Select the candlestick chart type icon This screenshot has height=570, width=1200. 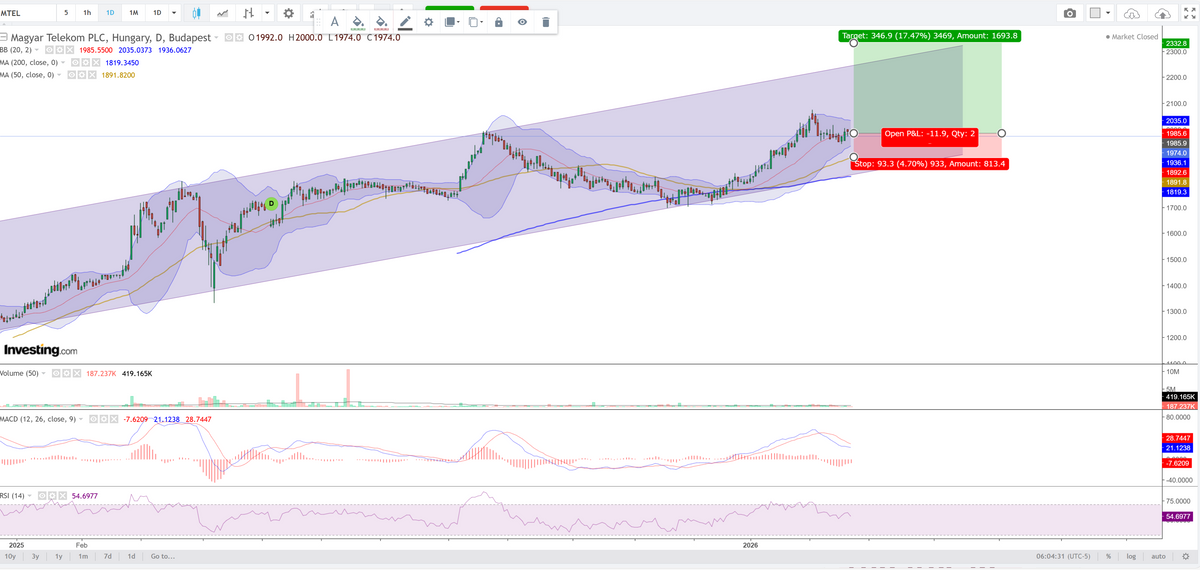pyautogui.click(x=196, y=13)
